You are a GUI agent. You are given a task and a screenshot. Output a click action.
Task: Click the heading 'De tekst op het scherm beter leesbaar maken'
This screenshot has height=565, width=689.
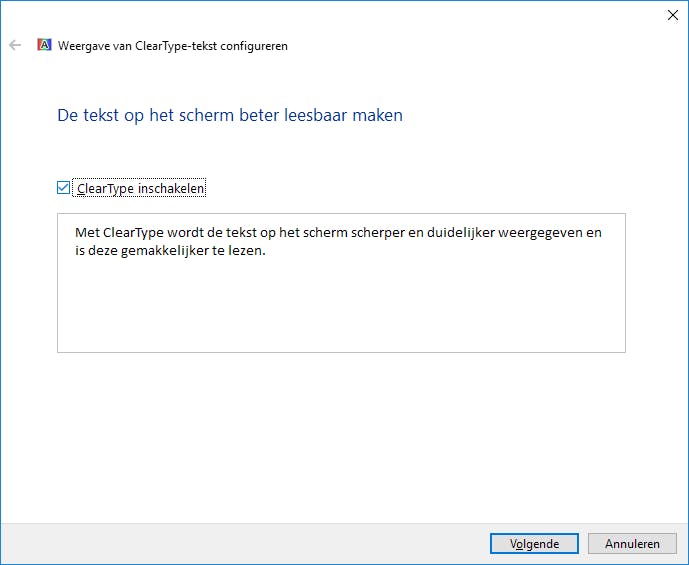click(230, 115)
